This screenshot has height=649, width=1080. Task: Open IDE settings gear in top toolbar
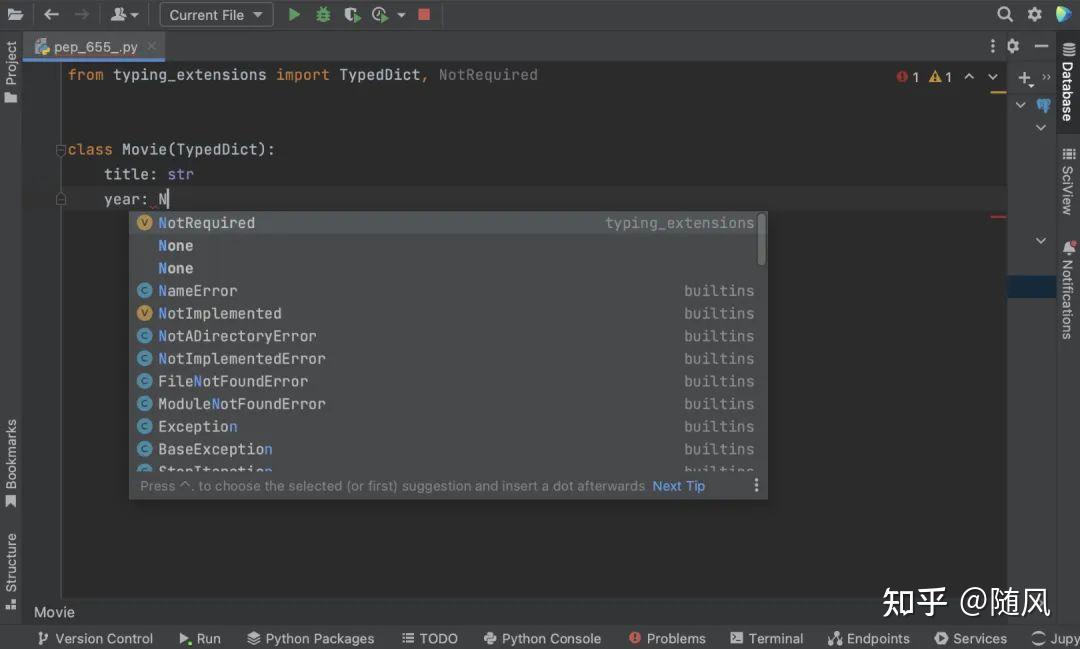[1035, 14]
